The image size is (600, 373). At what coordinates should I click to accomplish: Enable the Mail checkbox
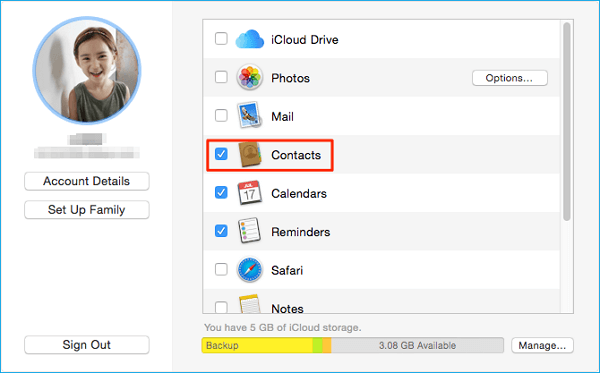click(221, 115)
